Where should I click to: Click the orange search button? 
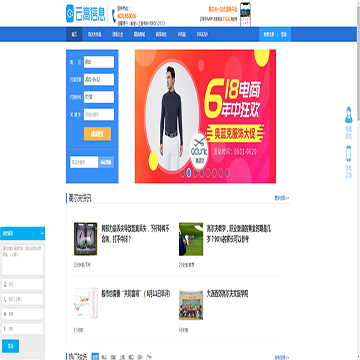(97, 134)
